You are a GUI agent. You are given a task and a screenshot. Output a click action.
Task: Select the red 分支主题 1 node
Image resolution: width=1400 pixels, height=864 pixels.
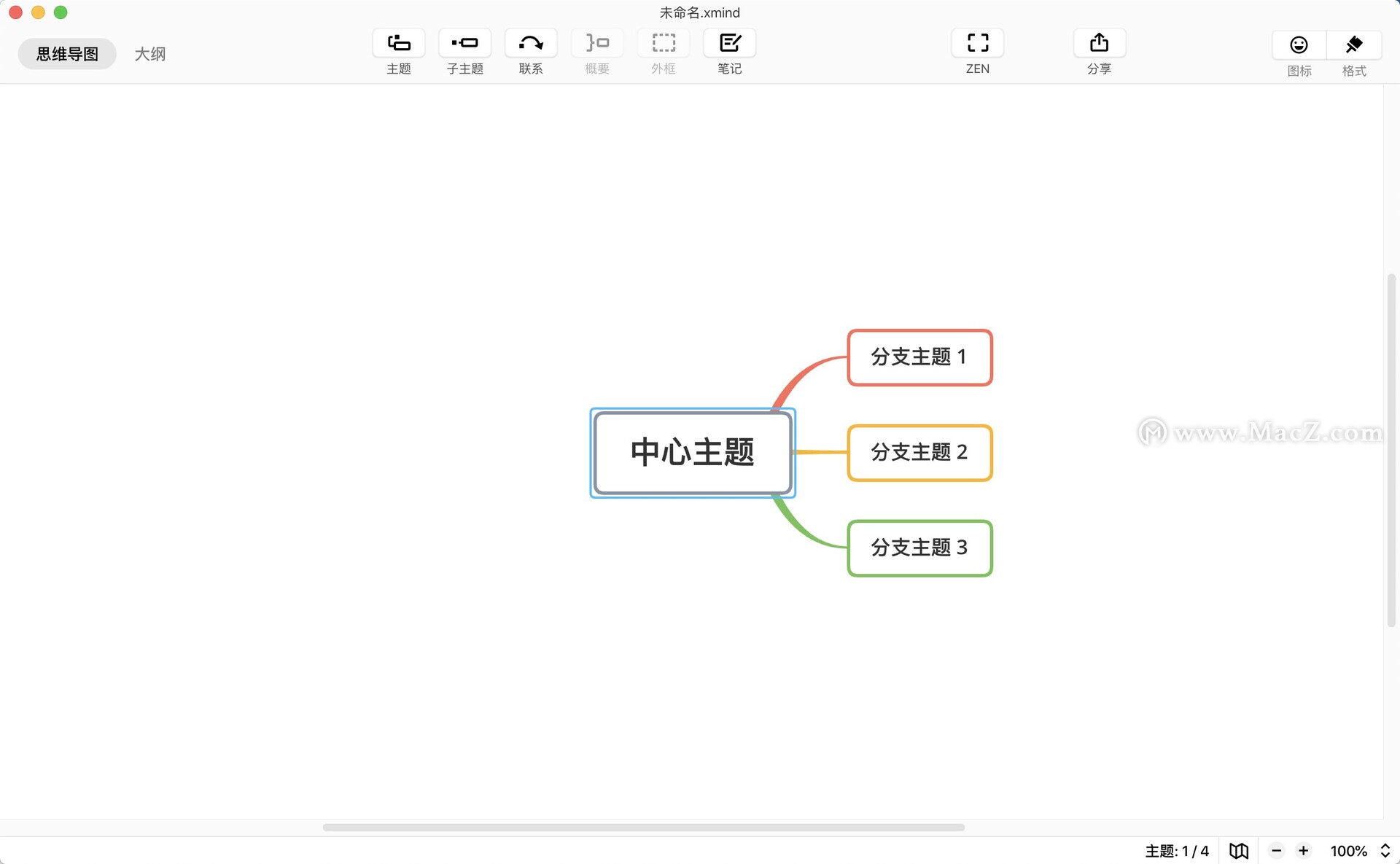click(919, 357)
